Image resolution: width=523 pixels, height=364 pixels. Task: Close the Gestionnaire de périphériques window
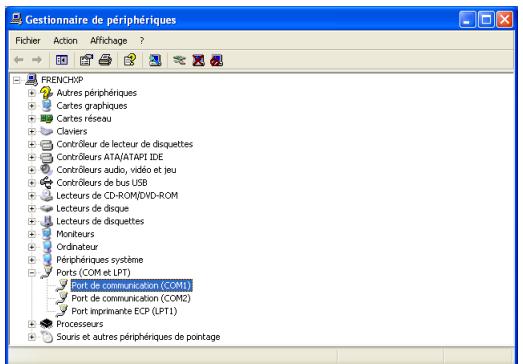tap(505, 20)
